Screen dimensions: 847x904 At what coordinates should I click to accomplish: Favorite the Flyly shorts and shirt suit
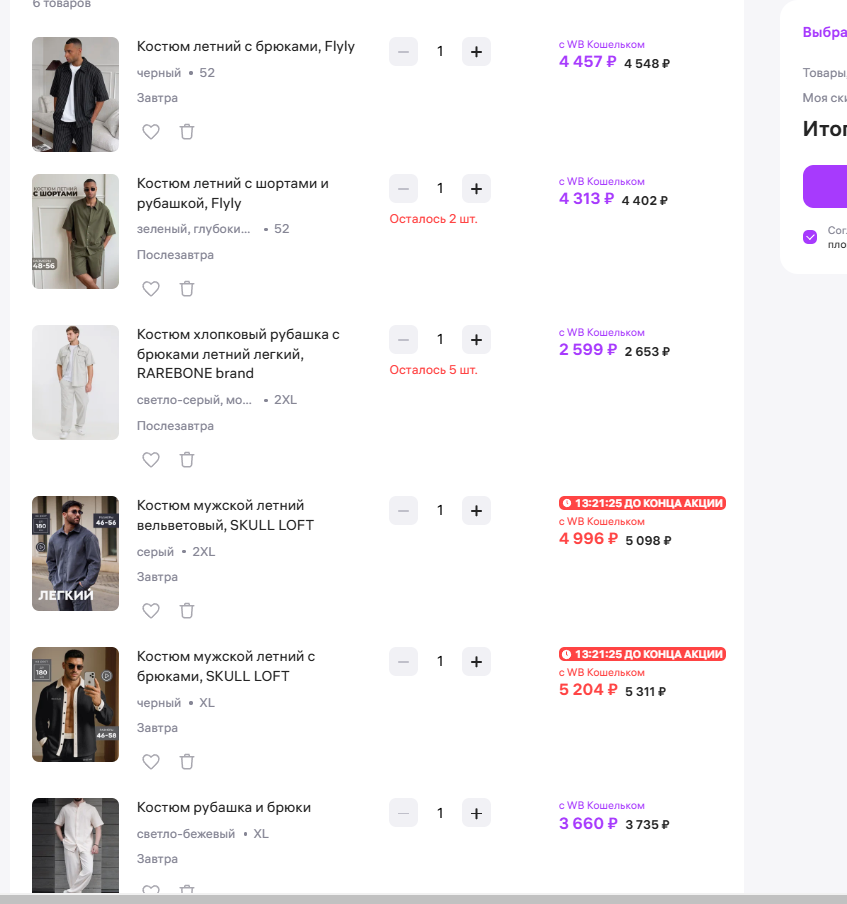151,289
